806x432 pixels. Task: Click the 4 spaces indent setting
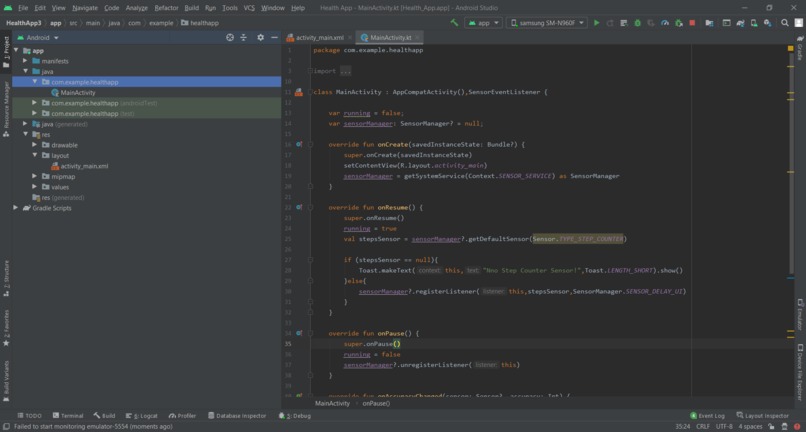click(x=750, y=426)
